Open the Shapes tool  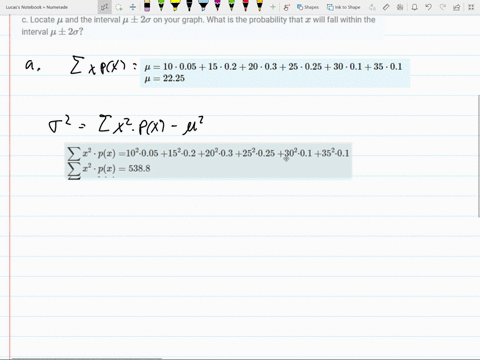point(308,7)
